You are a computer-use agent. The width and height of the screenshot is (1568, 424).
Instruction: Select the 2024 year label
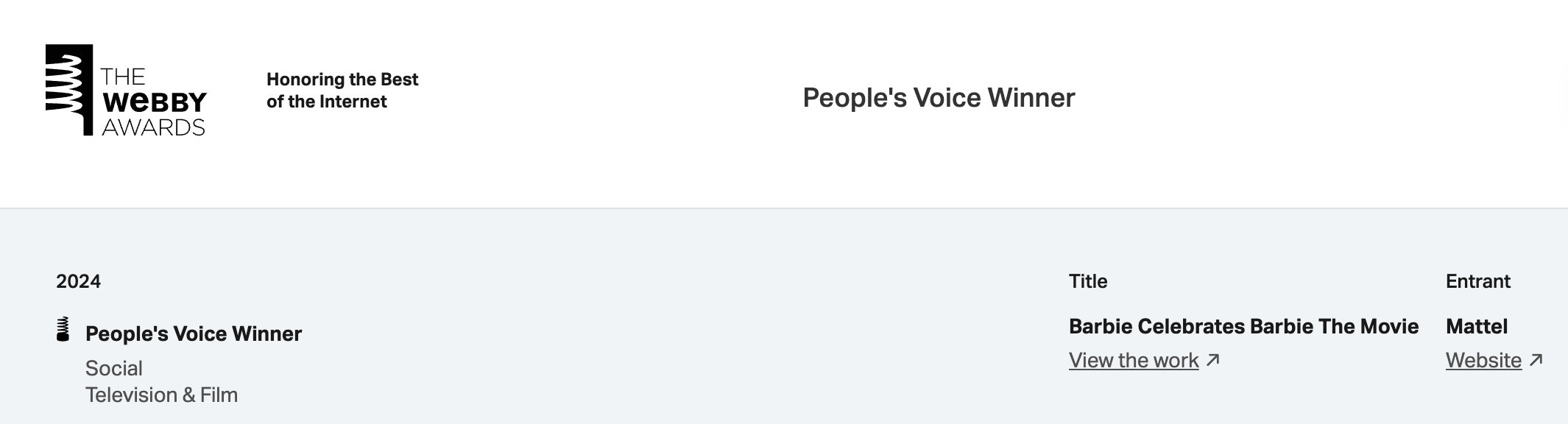pos(78,281)
